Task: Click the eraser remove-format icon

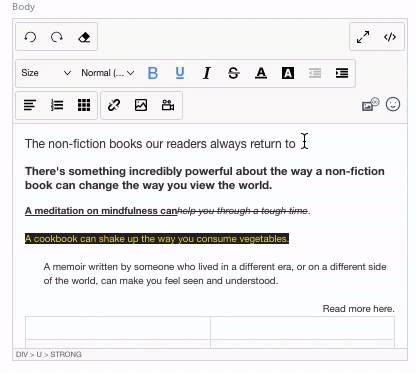Action: (84, 37)
